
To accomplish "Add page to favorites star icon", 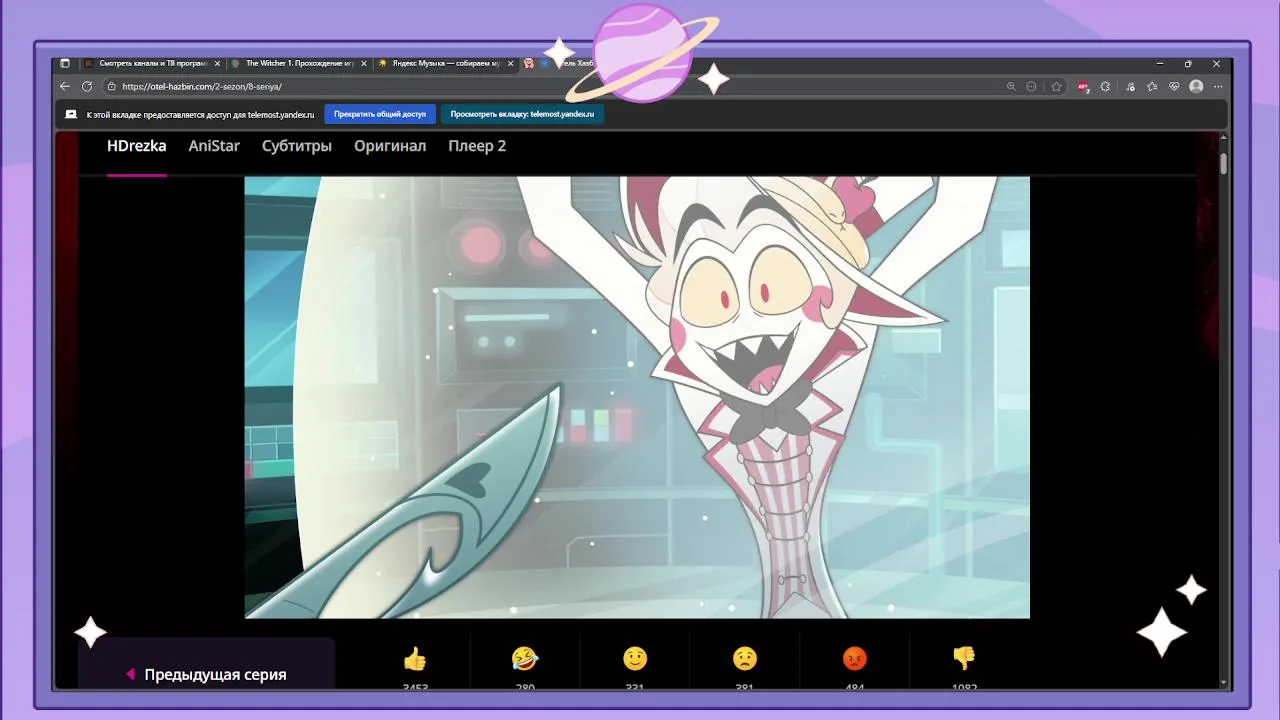I will point(1056,87).
